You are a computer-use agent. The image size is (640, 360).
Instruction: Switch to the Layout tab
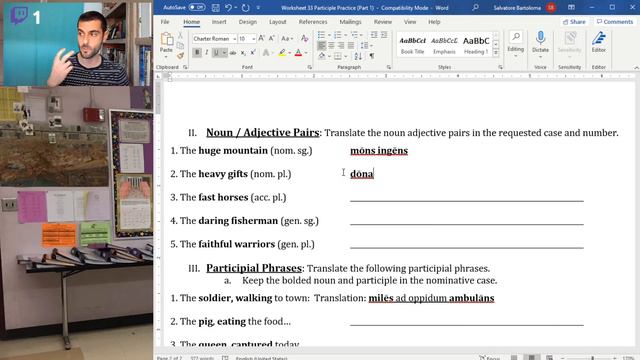tap(278, 22)
